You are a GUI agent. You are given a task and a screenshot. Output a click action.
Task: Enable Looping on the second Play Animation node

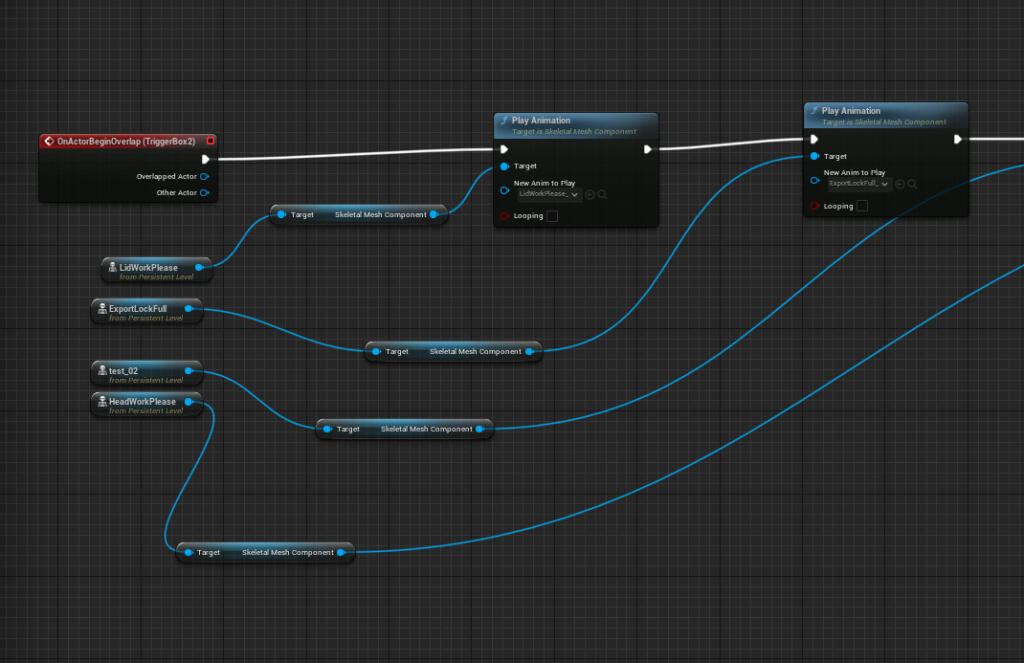[862, 207]
